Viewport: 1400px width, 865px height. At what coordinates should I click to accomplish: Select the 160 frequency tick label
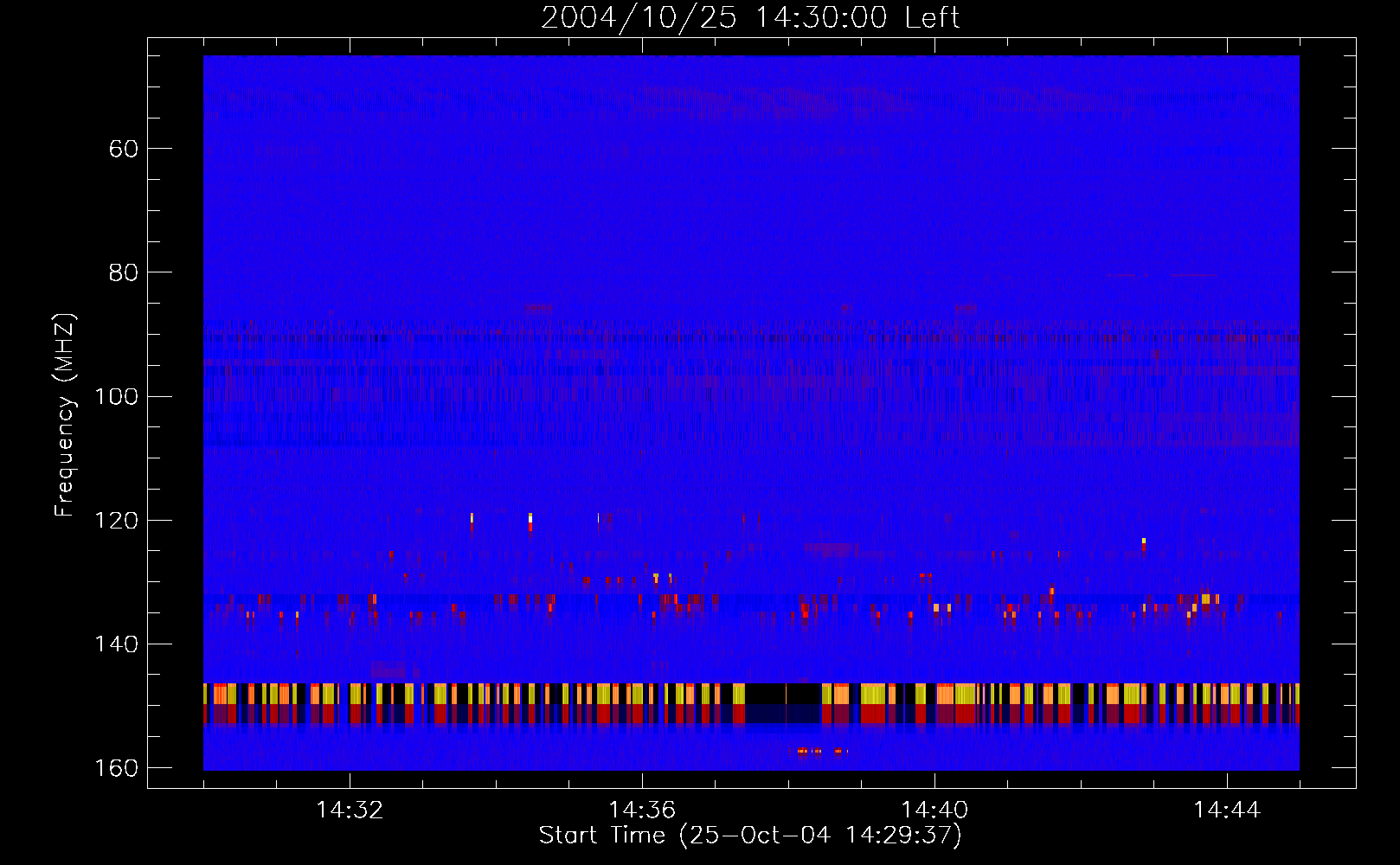[117, 768]
